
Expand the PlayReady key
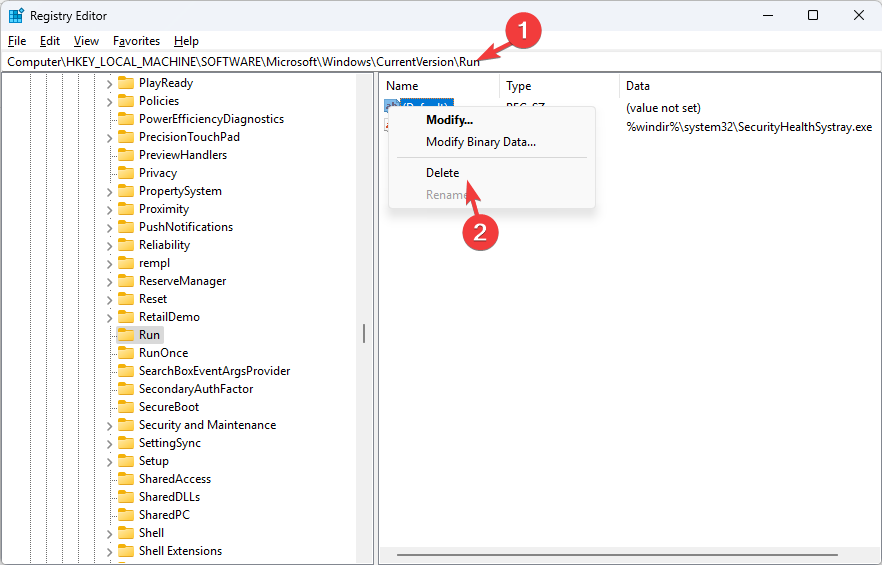[109, 84]
